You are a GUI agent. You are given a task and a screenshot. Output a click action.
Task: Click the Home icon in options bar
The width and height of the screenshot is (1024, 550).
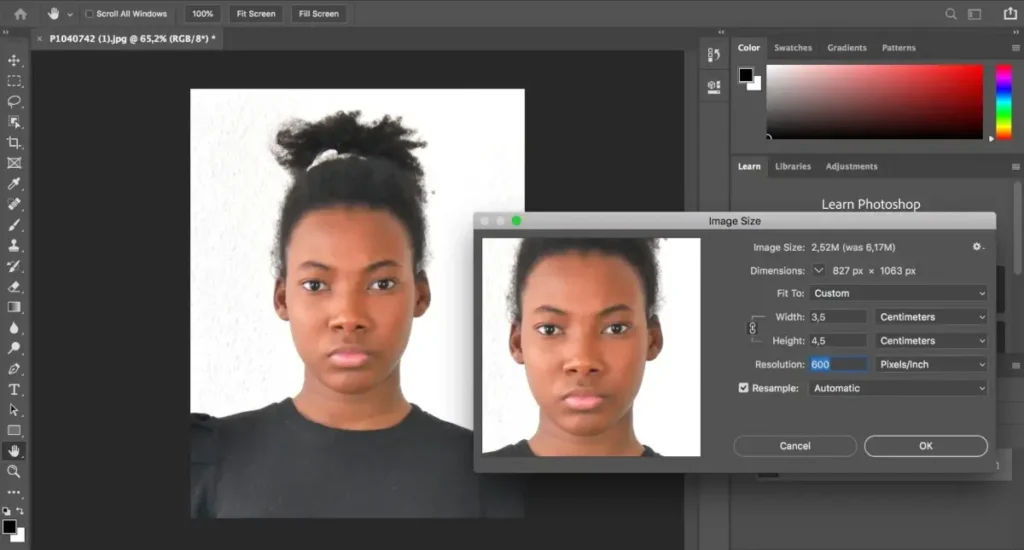click(20, 14)
